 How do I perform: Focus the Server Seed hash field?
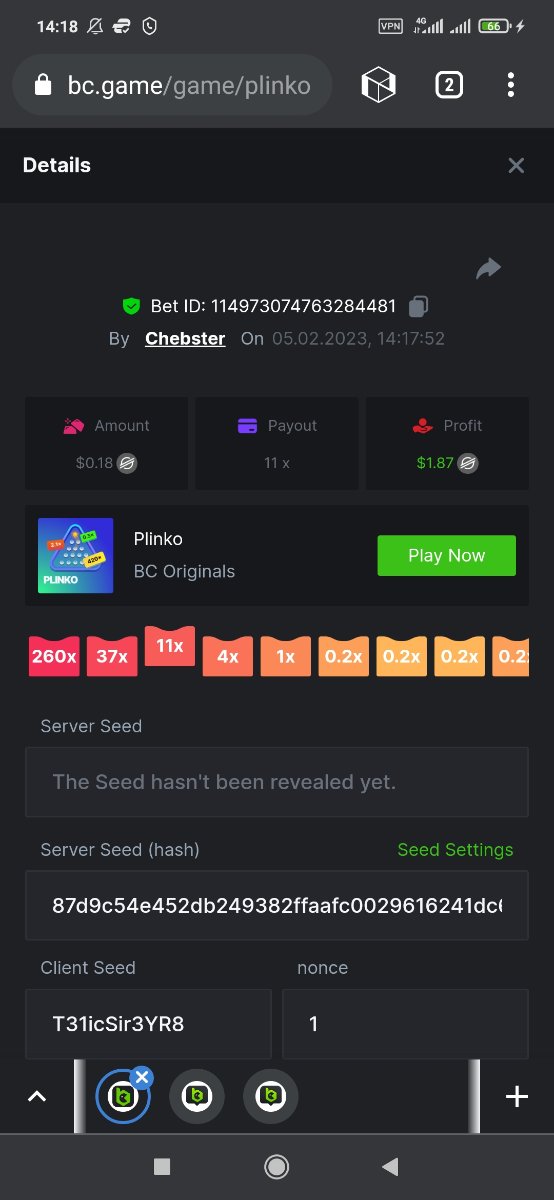click(x=277, y=905)
